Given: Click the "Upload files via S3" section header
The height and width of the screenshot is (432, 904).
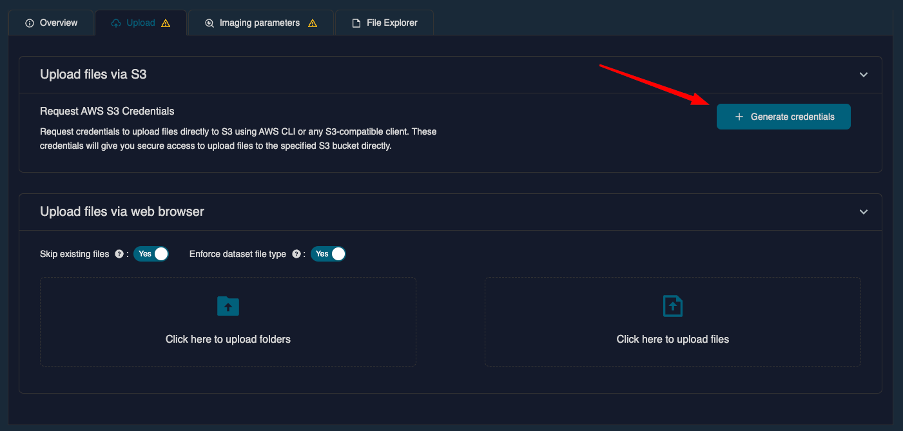Looking at the screenshot, I should [x=94, y=74].
